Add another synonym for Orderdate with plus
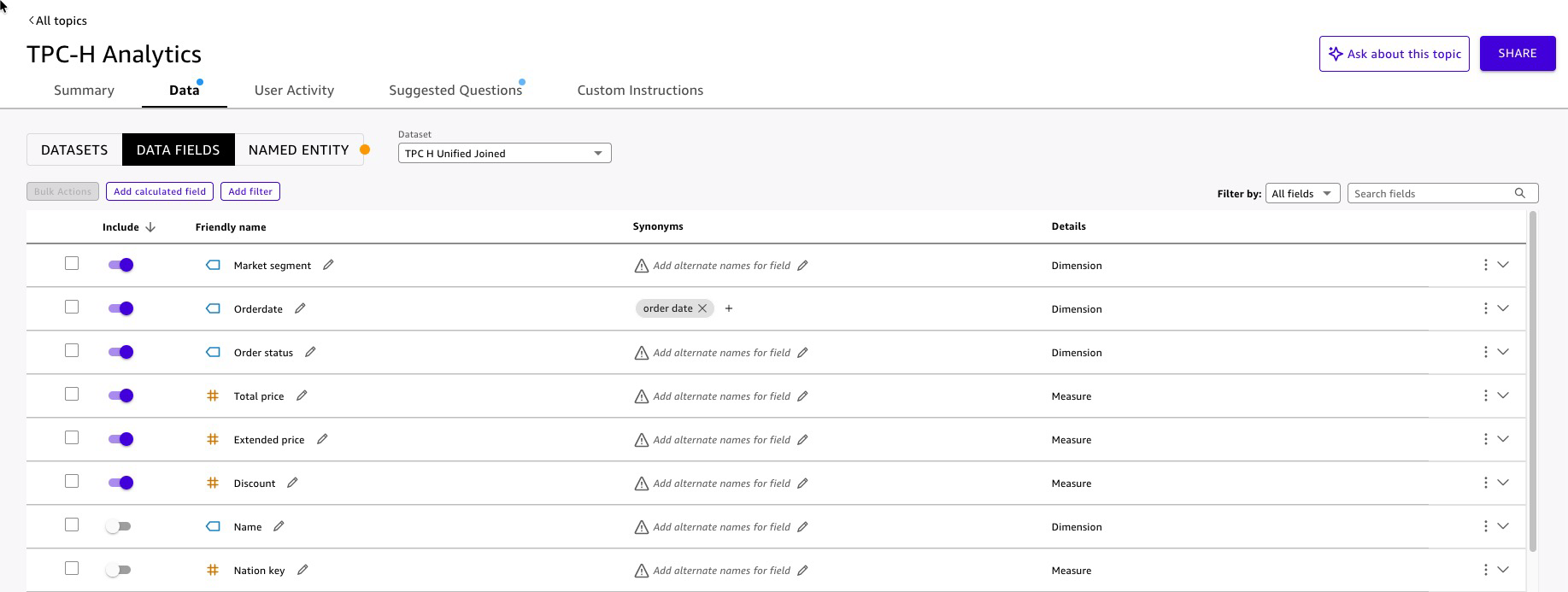Screen dimensions: 1568x592 click(x=729, y=308)
